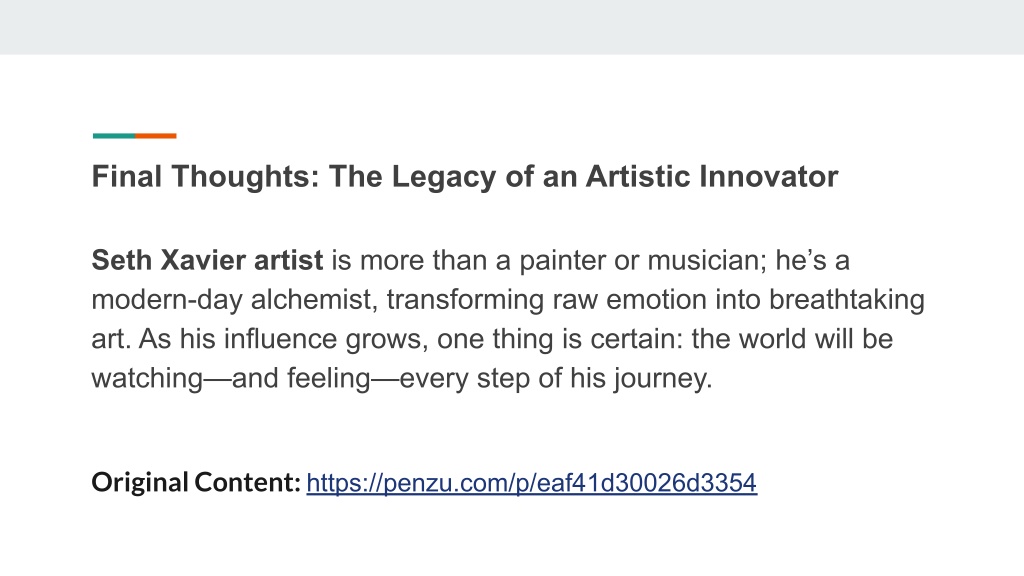The width and height of the screenshot is (1024, 576).
Task: Click the gray header band above slide
Action: tap(512, 27)
